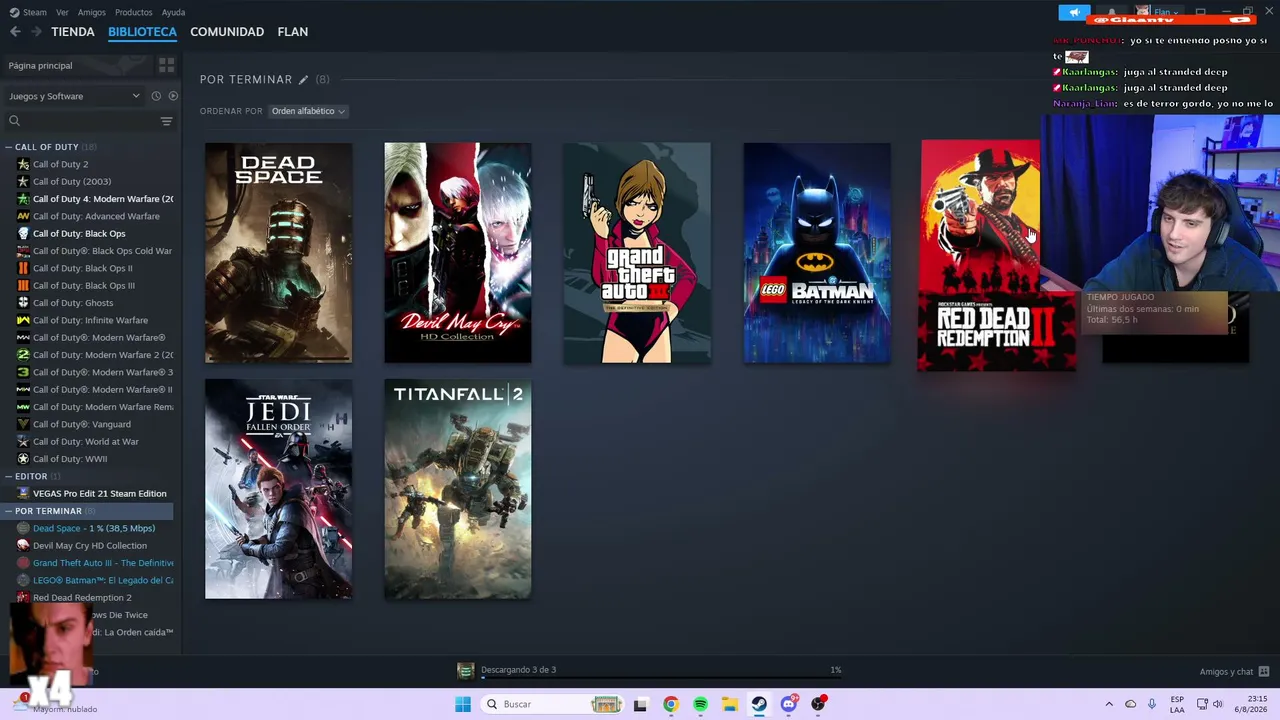Image resolution: width=1280 pixels, height=720 pixels.
Task: Open the Star Wars Jedi Fallen Order cover
Action: click(278, 489)
